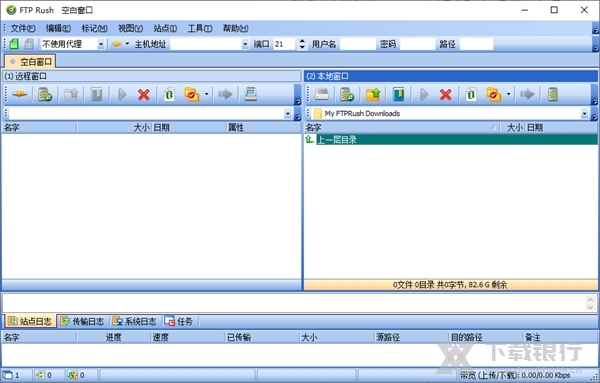Sort remote list by 大小 column header
600x383 pixels.
pyautogui.click(x=114, y=127)
